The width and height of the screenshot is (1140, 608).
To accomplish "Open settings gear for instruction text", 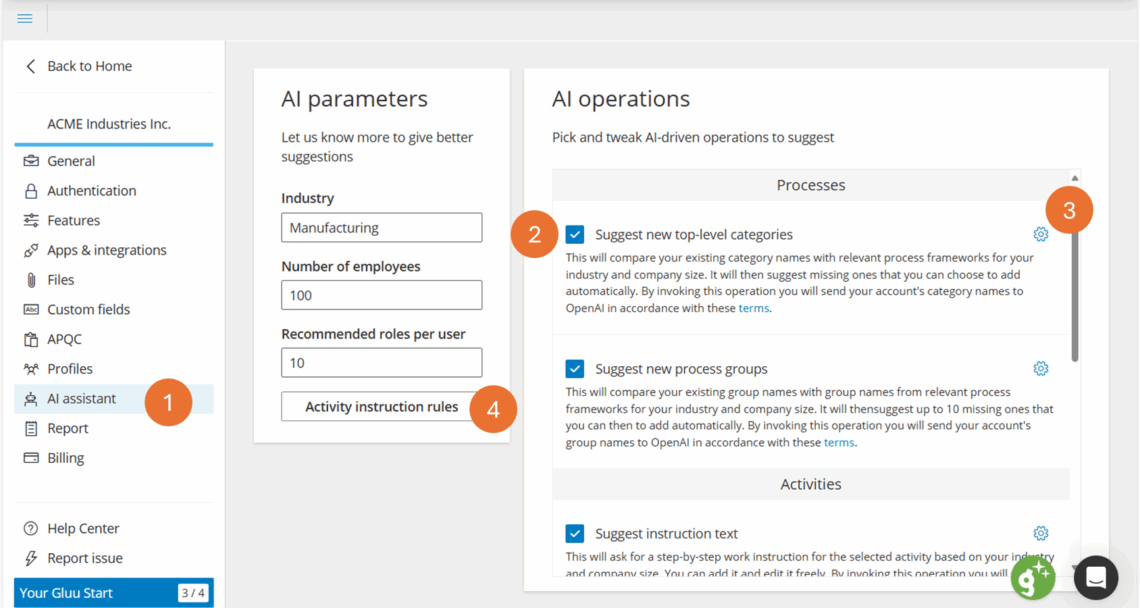I will [1040, 533].
